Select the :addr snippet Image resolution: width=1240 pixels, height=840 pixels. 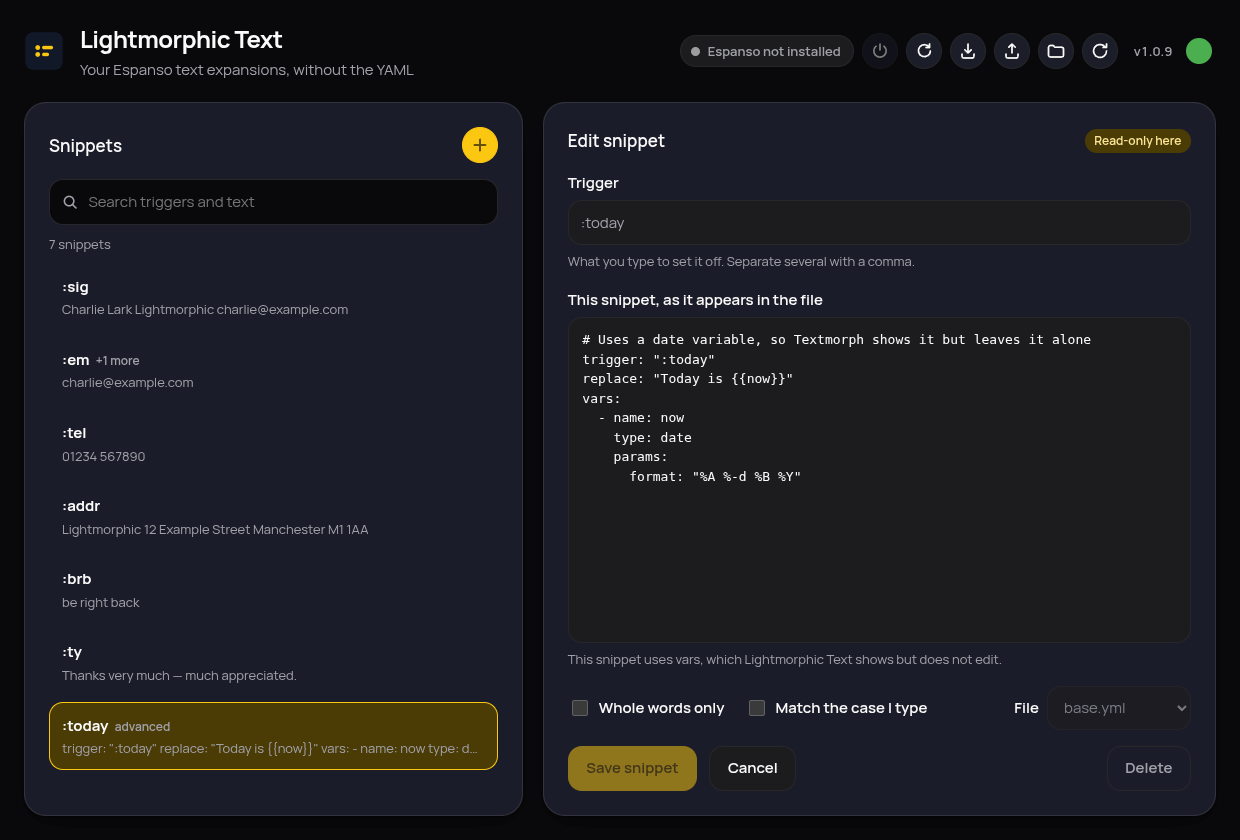point(273,517)
